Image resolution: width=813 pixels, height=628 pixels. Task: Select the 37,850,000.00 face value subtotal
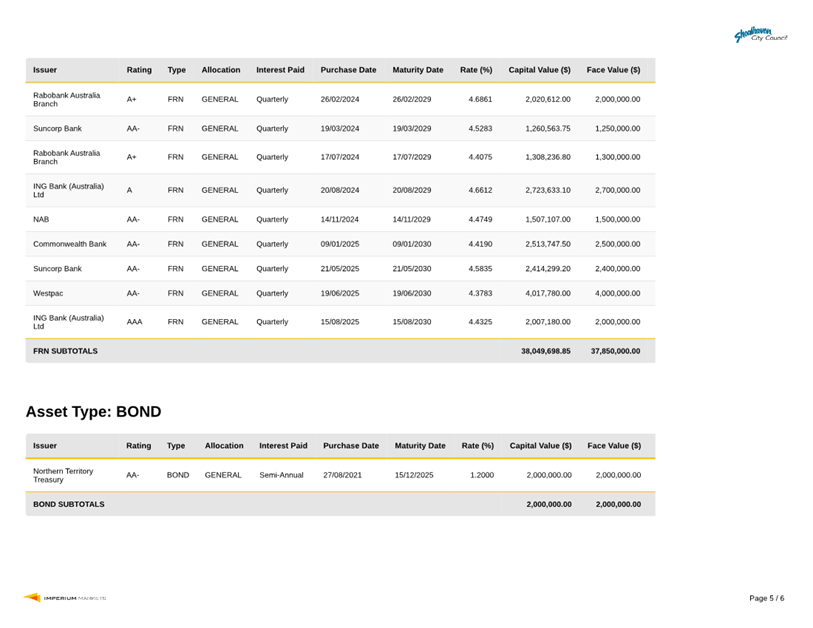click(615, 351)
